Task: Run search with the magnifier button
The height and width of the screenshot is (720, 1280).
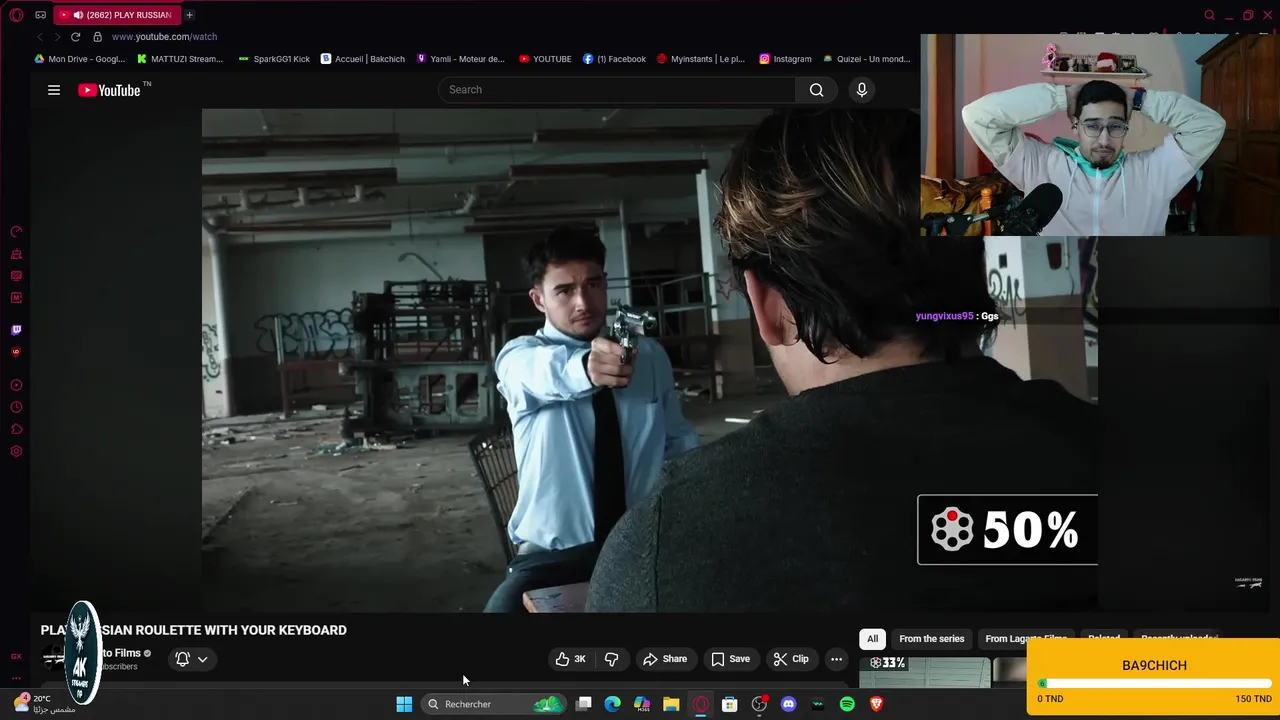Action: click(x=817, y=90)
